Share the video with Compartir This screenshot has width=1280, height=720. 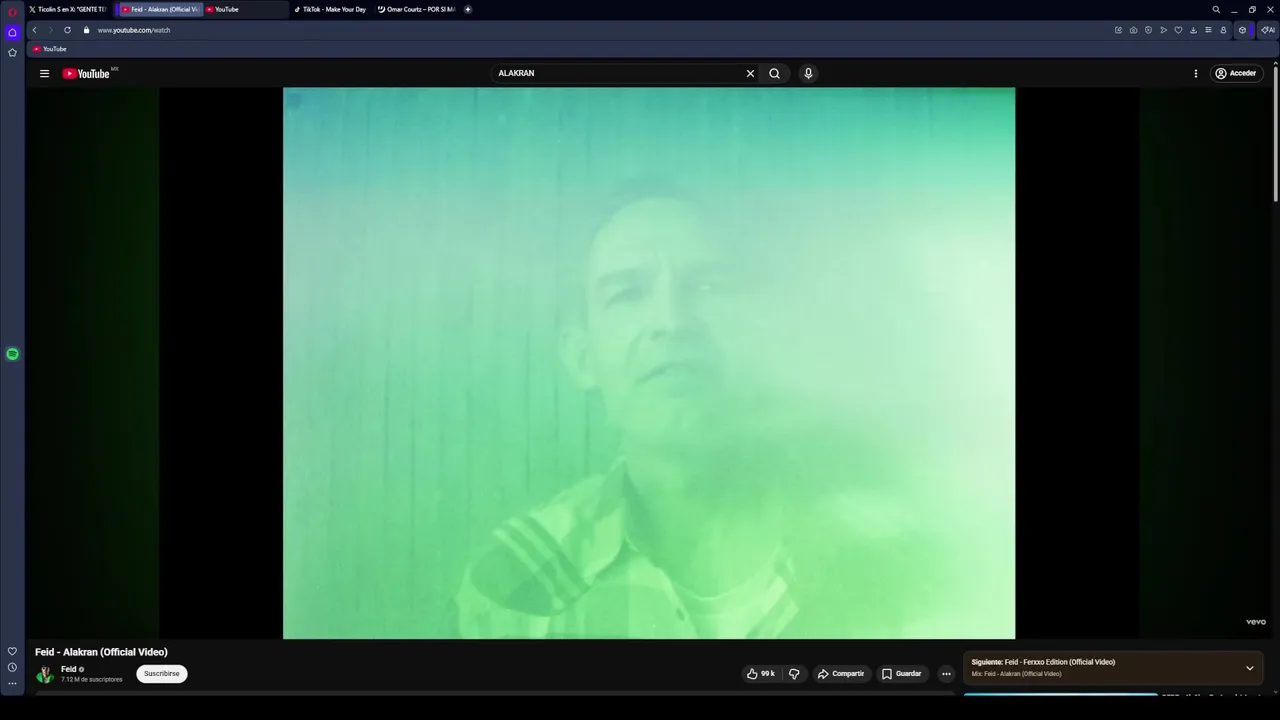[x=840, y=674]
